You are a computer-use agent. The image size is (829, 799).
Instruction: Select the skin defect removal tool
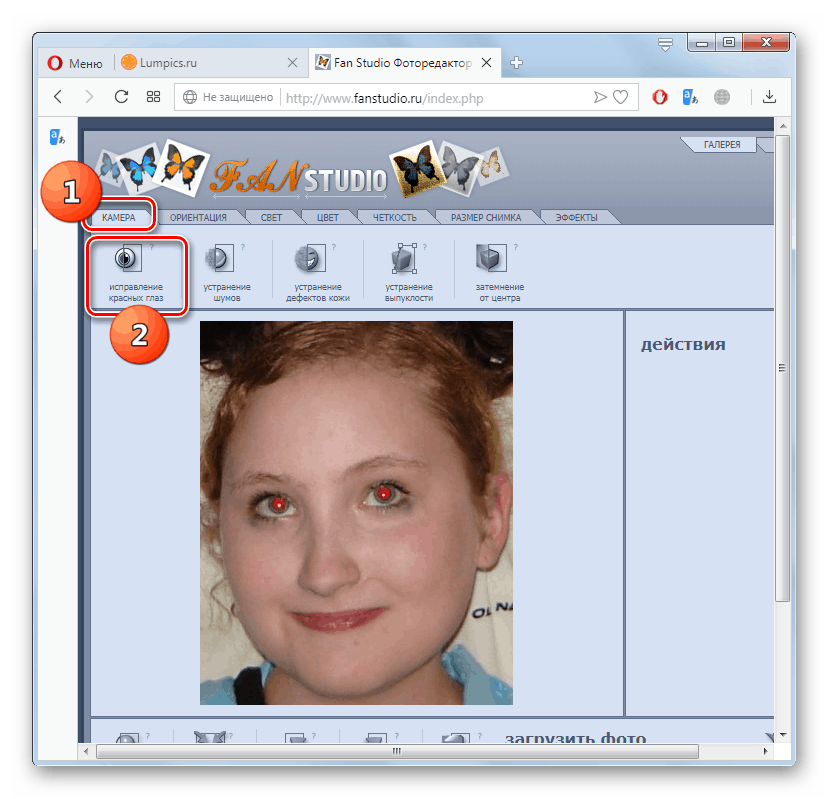coord(317,274)
